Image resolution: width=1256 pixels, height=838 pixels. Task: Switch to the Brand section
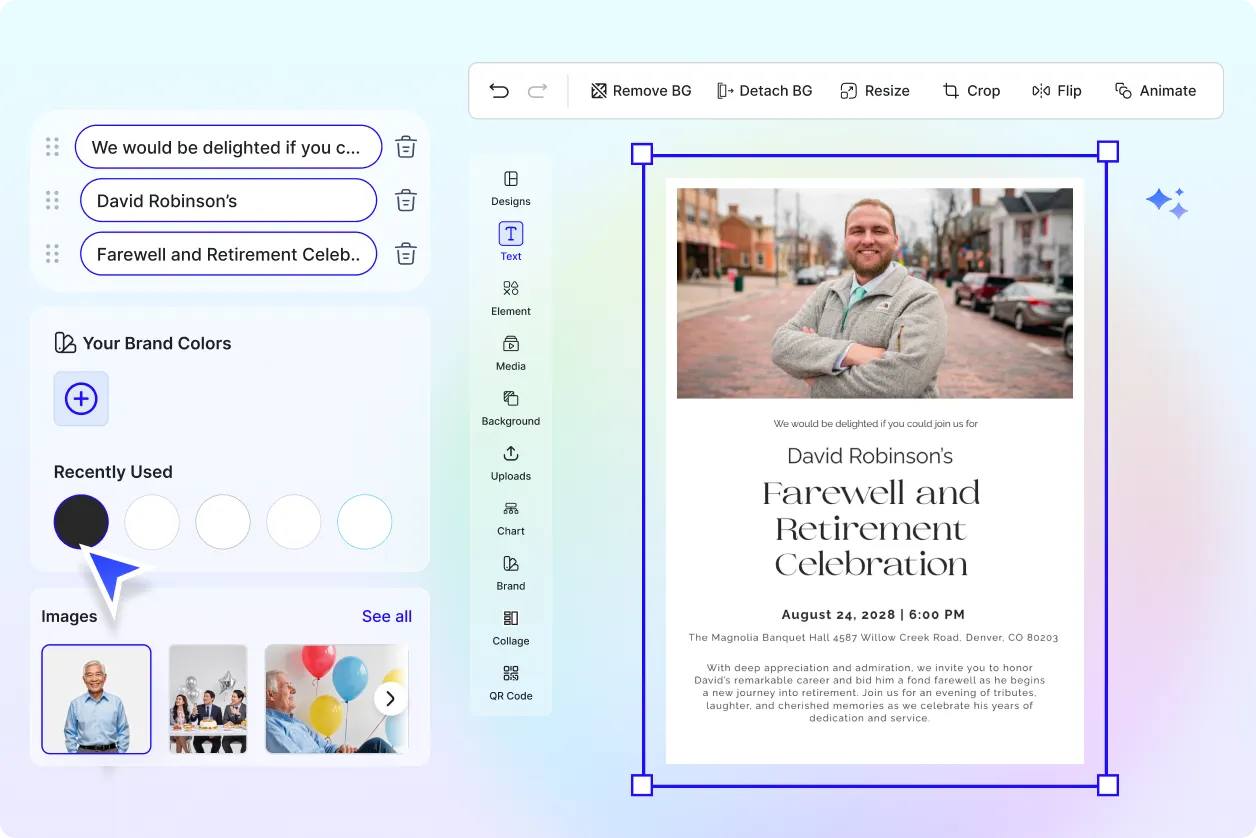click(x=510, y=571)
